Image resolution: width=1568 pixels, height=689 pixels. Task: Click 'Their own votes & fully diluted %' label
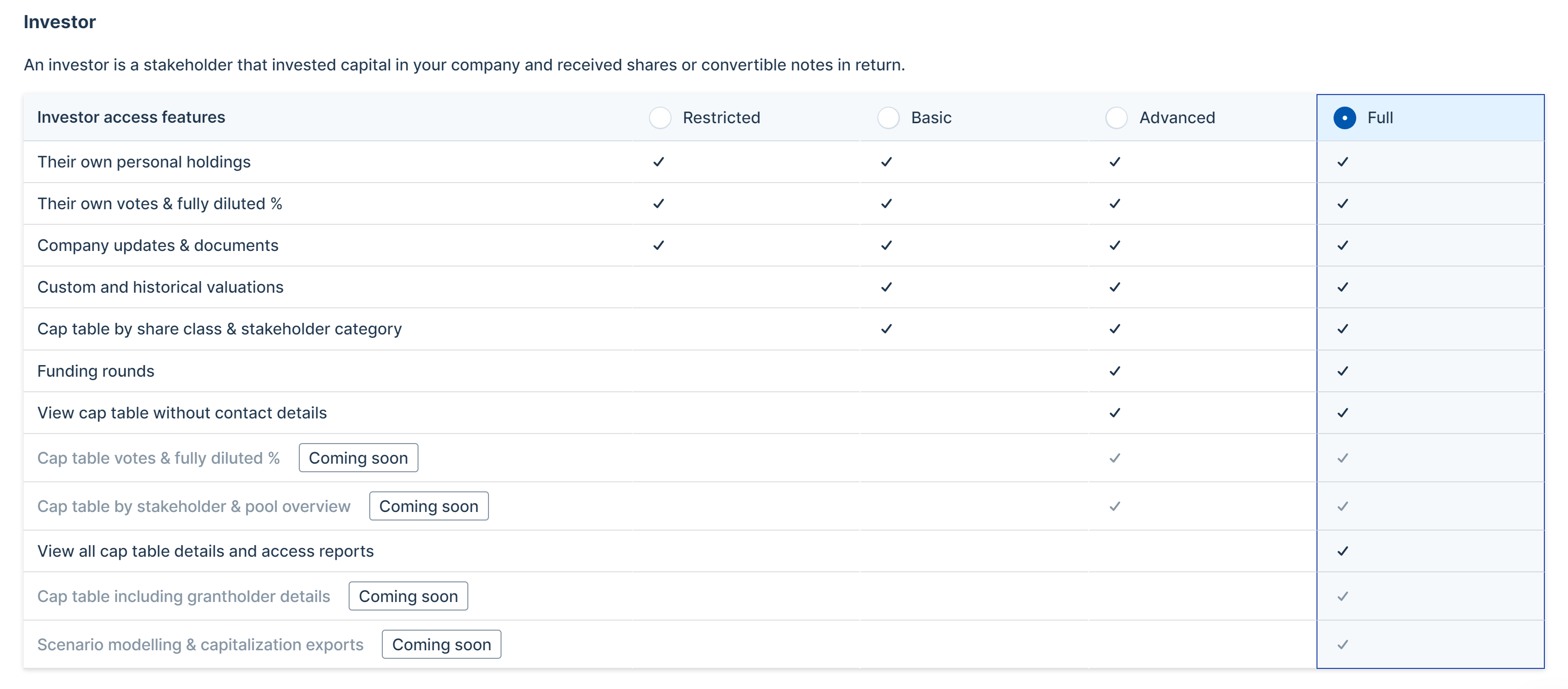pos(159,203)
